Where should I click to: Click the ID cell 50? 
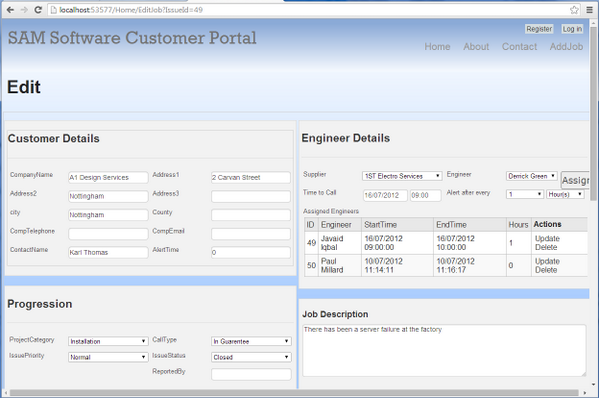pyautogui.click(x=311, y=265)
